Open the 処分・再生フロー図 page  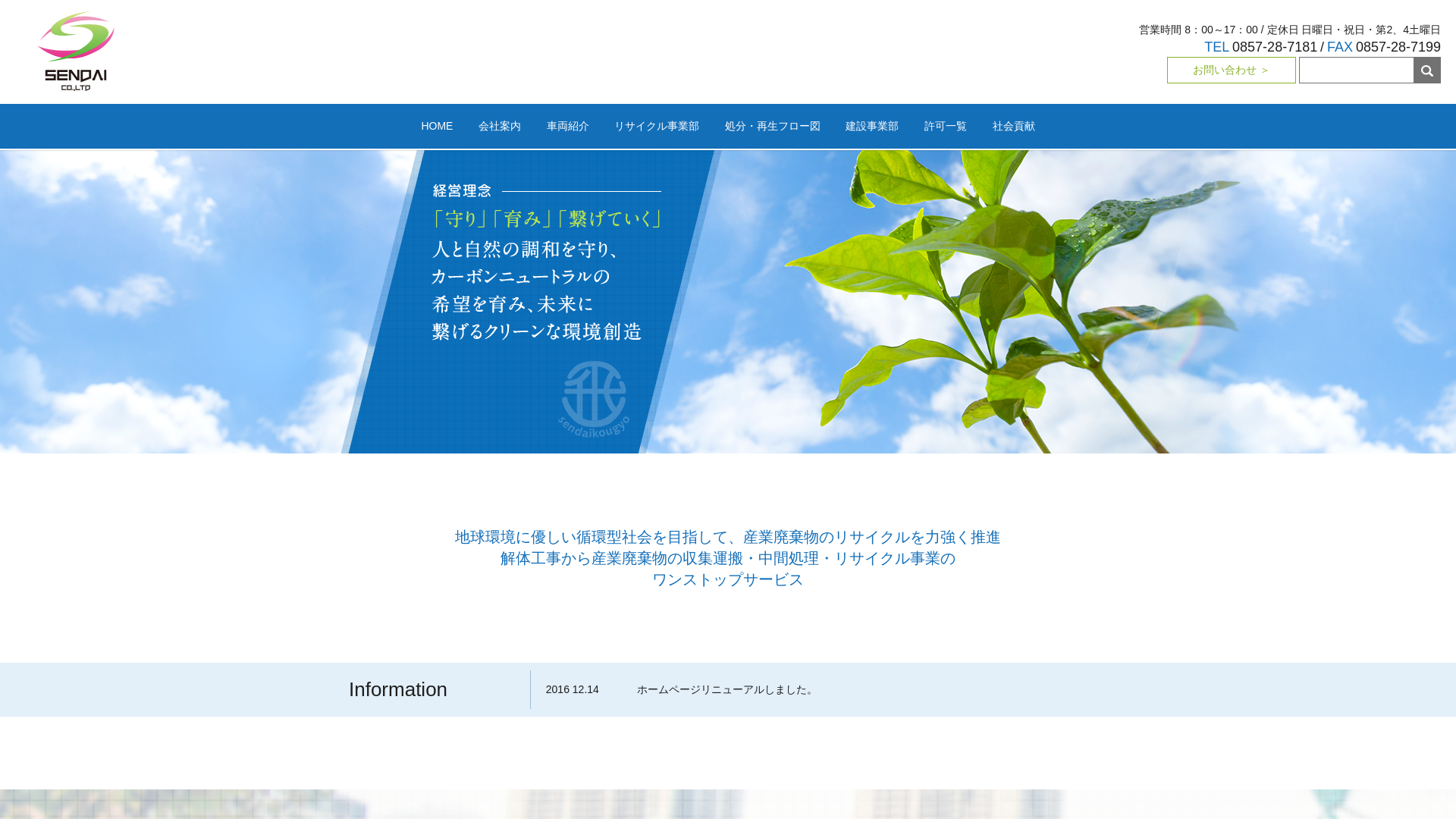tap(772, 126)
